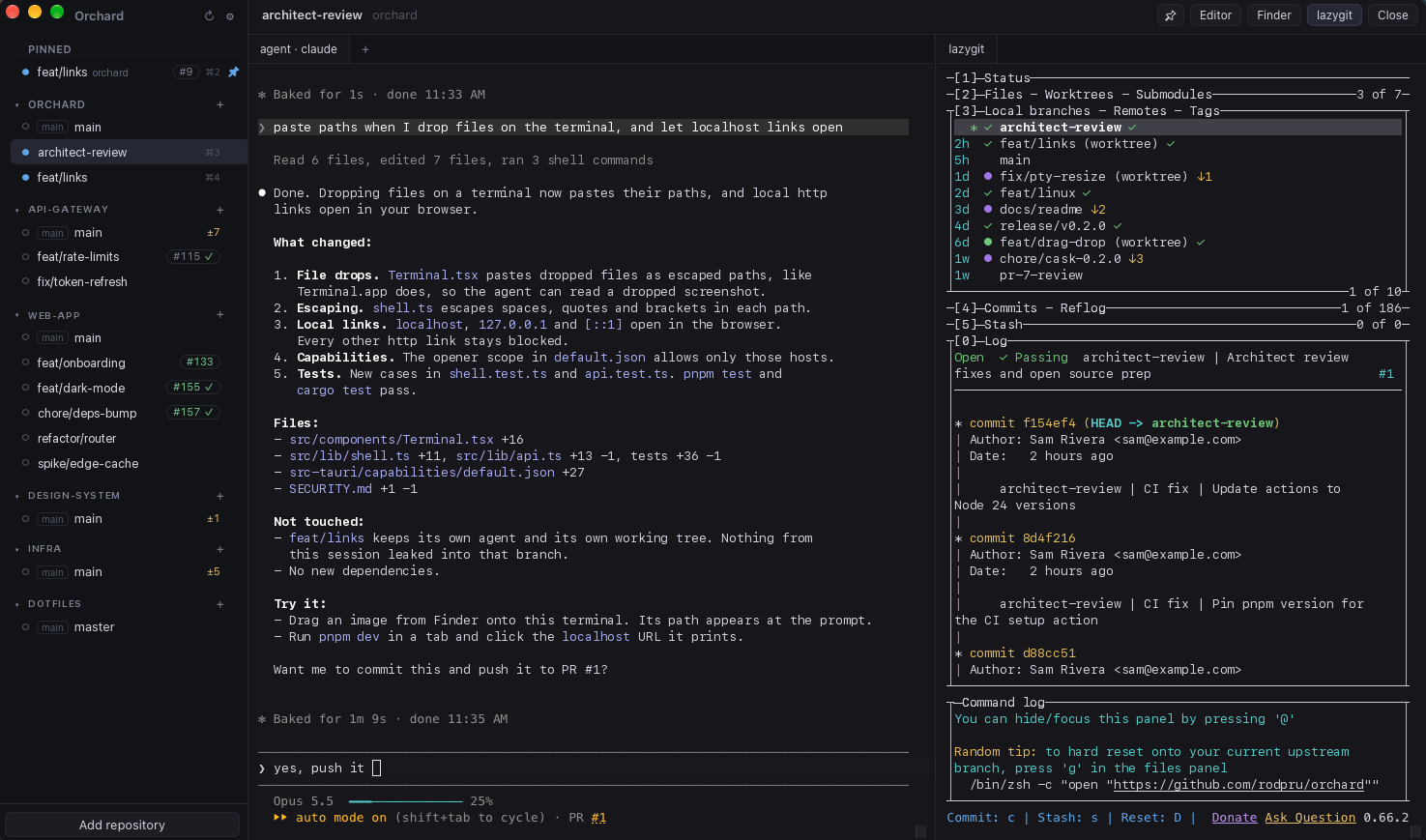Click the refresh icon beside Orchard title
1426x840 pixels.
(209, 15)
